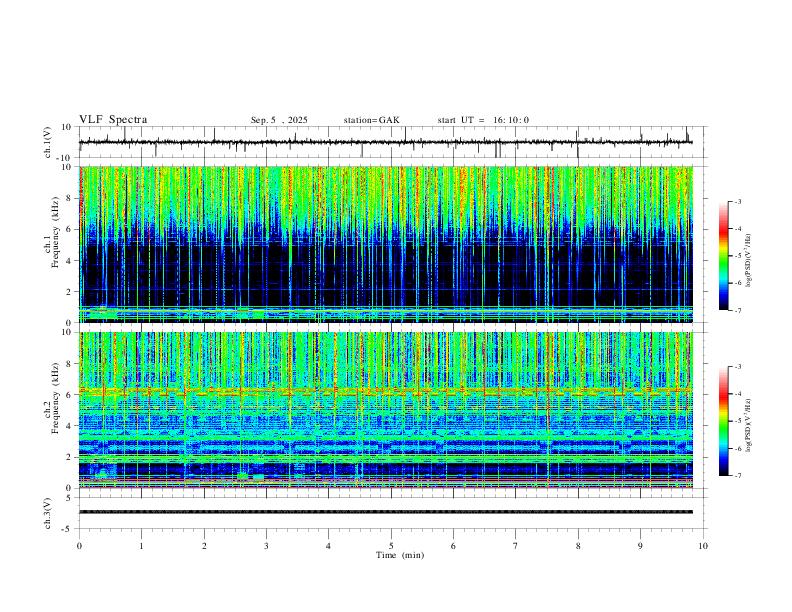The height and width of the screenshot is (612, 792).
Task: Click the "ch.1(V)" waveform axis label
Action: (x=48, y=142)
